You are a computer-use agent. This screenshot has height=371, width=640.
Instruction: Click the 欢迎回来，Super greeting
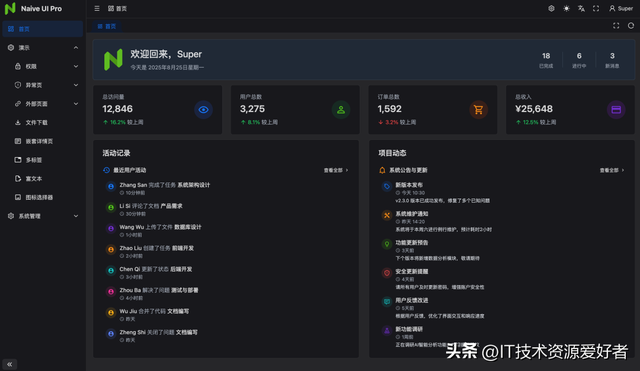point(166,54)
